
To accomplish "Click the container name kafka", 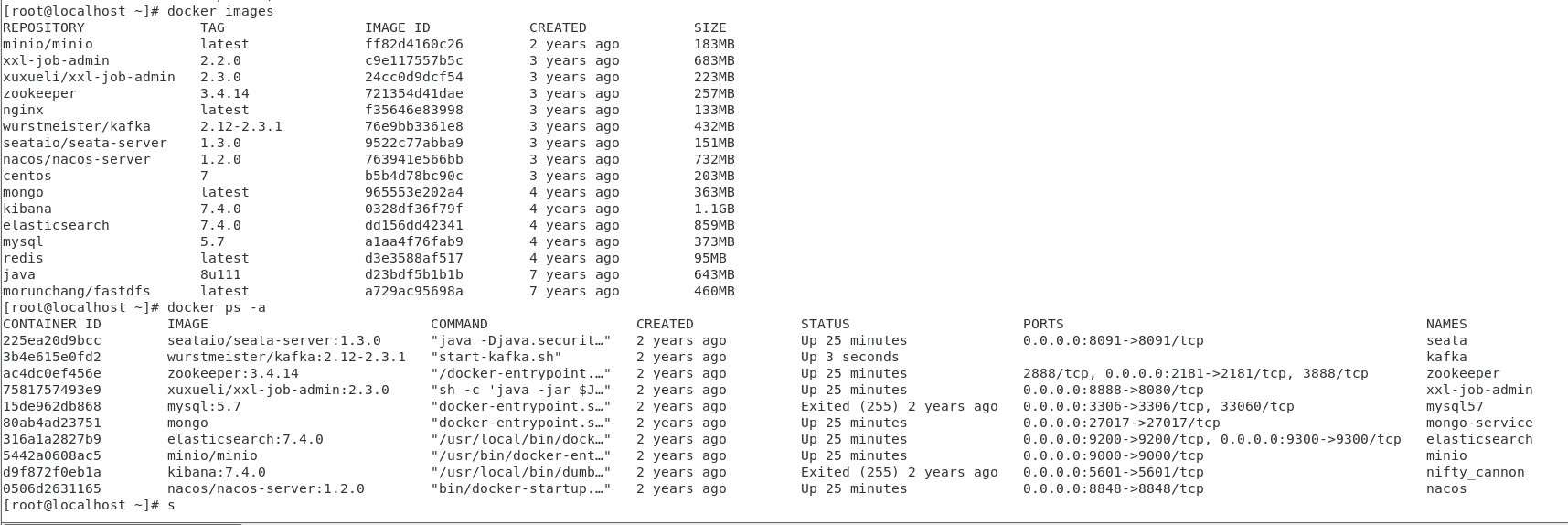I will tap(1446, 357).
